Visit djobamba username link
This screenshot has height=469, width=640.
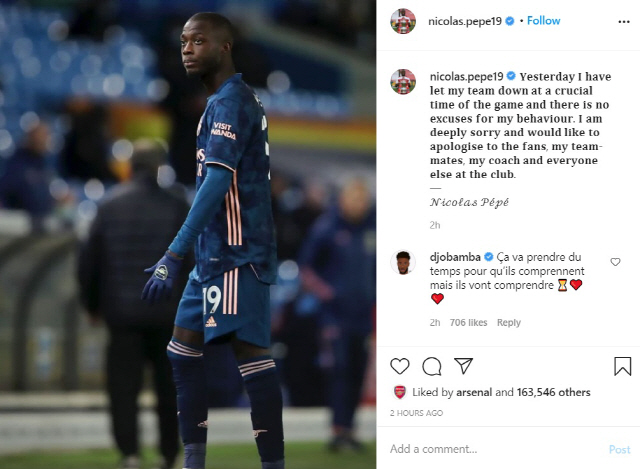click(455, 257)
